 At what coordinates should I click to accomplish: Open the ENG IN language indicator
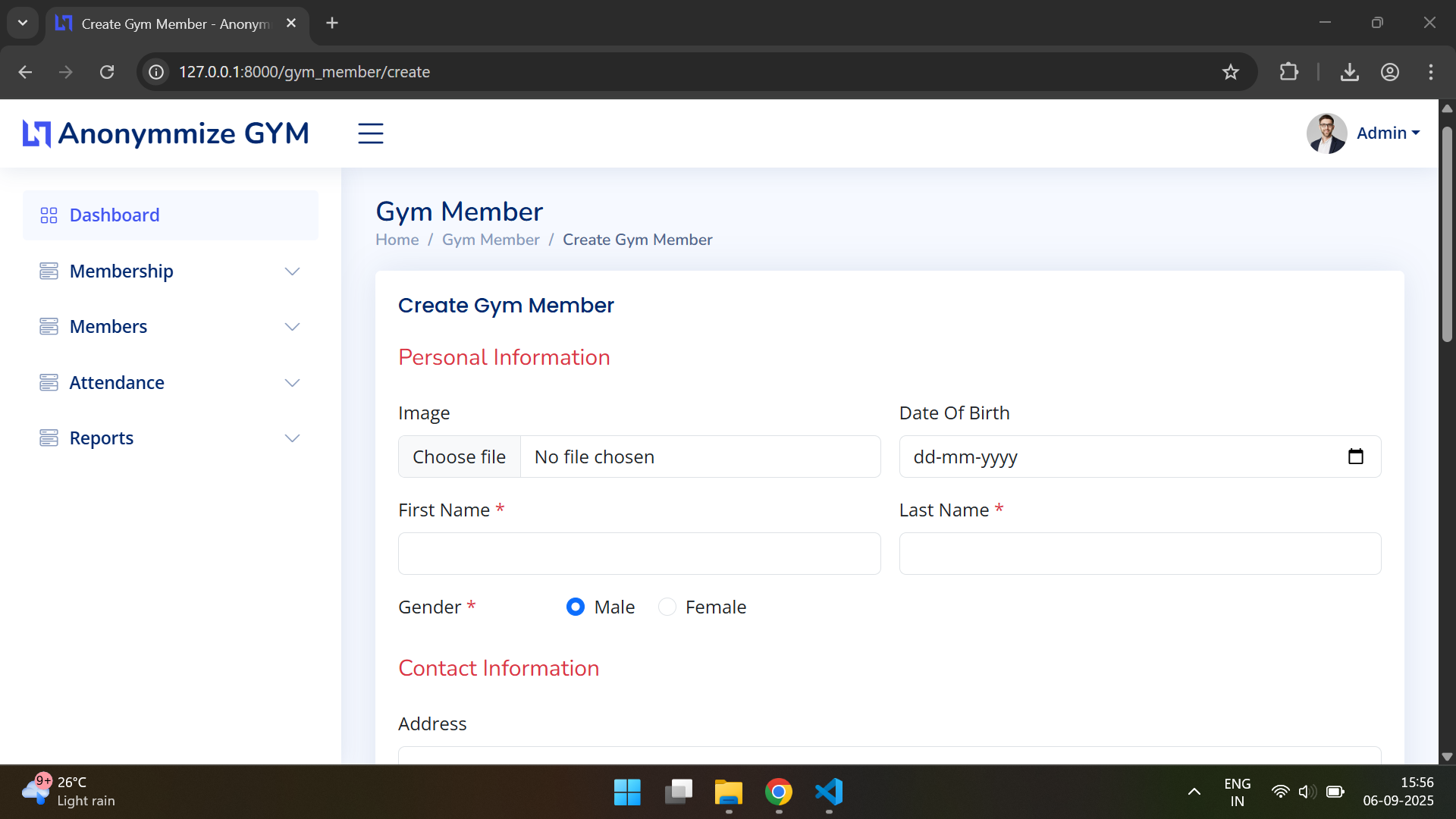(1237, 792)
